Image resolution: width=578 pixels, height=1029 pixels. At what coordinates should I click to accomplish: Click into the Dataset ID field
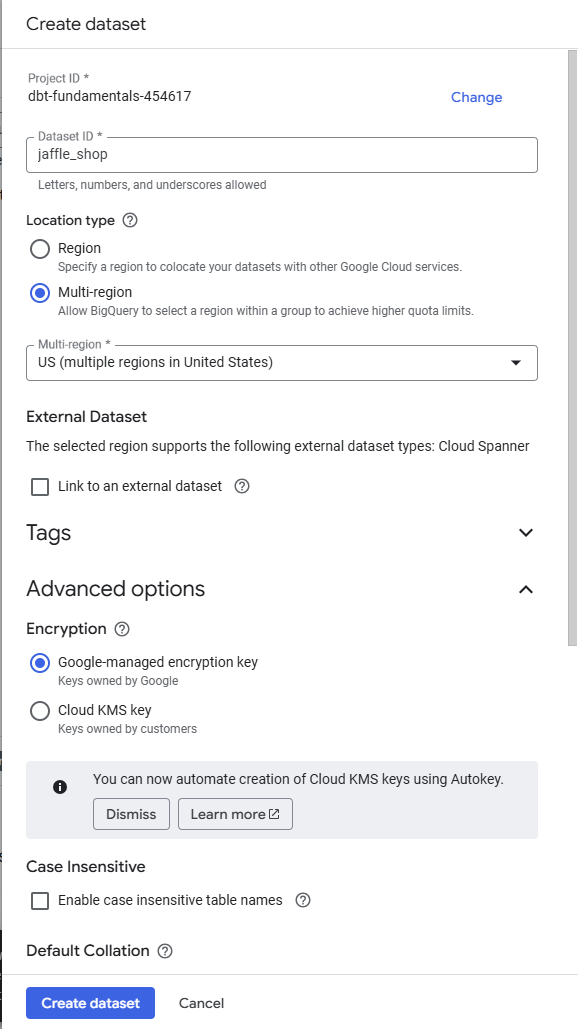pos(282,155)
